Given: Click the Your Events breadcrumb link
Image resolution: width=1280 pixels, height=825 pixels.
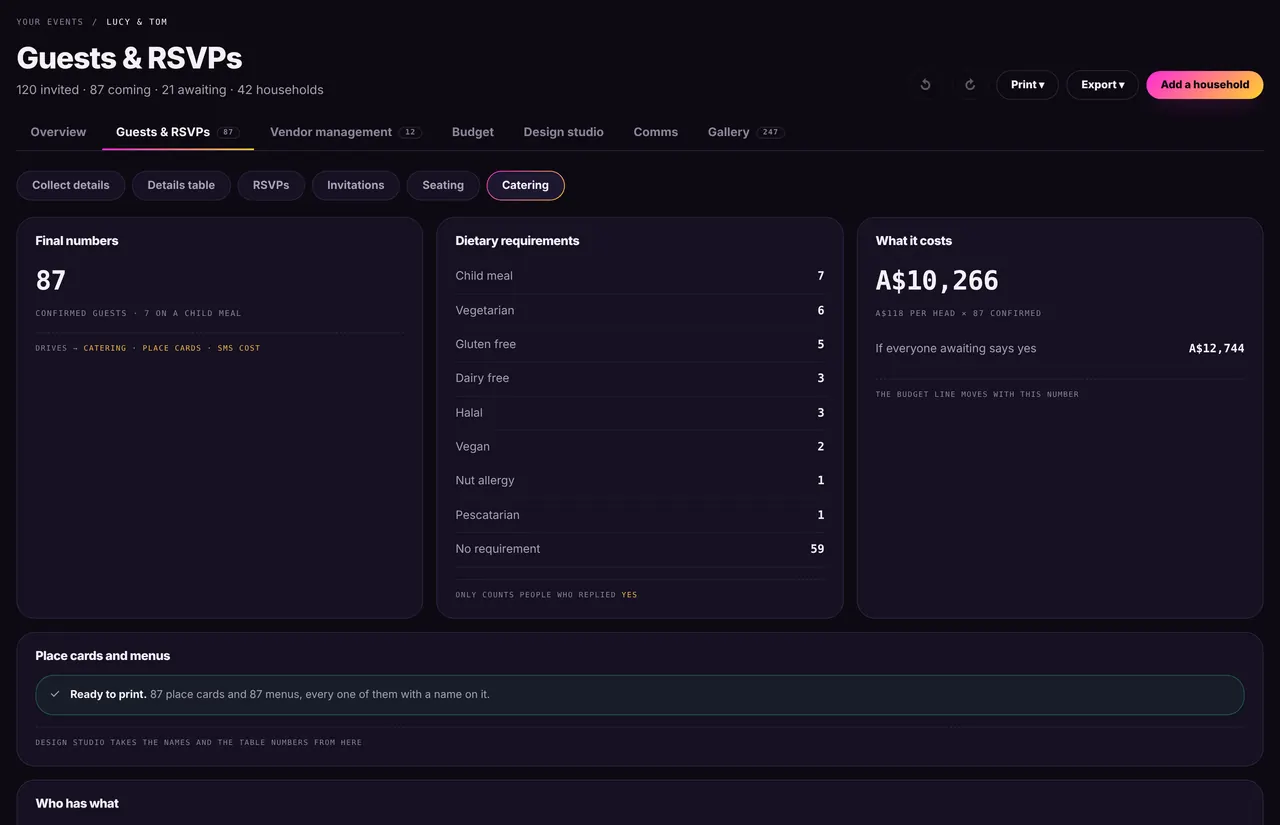Looking at the screenshot, I should pyautogui.click(x=50, y=22).
